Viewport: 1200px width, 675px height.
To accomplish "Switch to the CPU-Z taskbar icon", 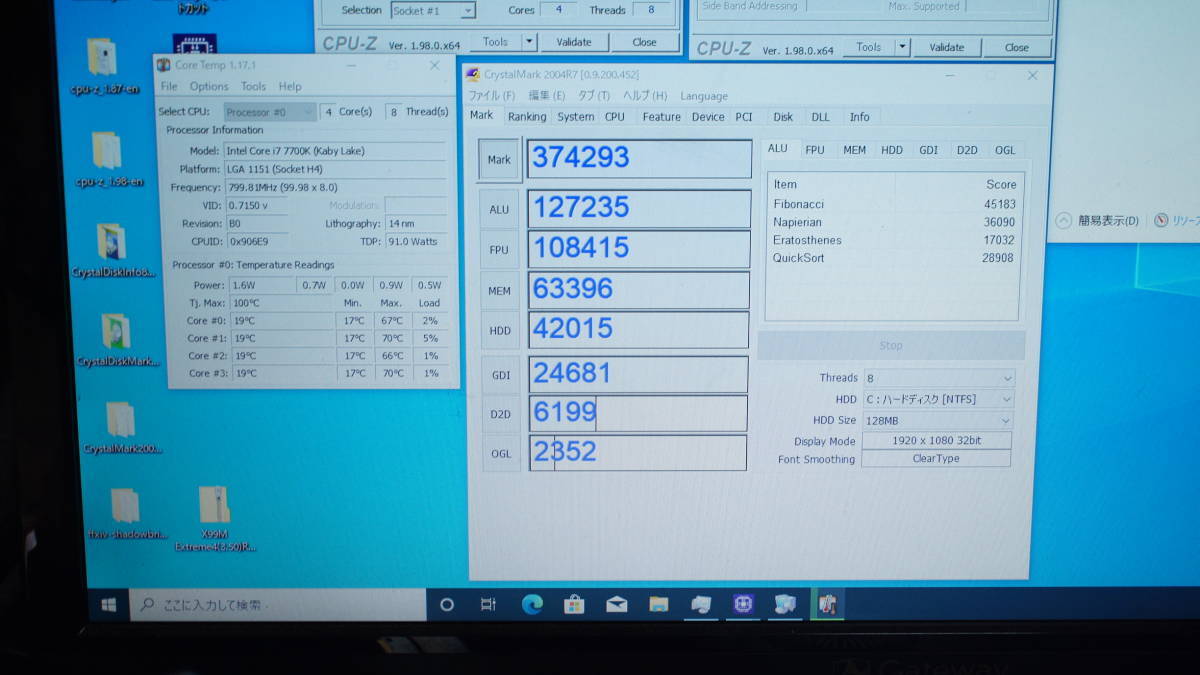I will pos(742,605).
